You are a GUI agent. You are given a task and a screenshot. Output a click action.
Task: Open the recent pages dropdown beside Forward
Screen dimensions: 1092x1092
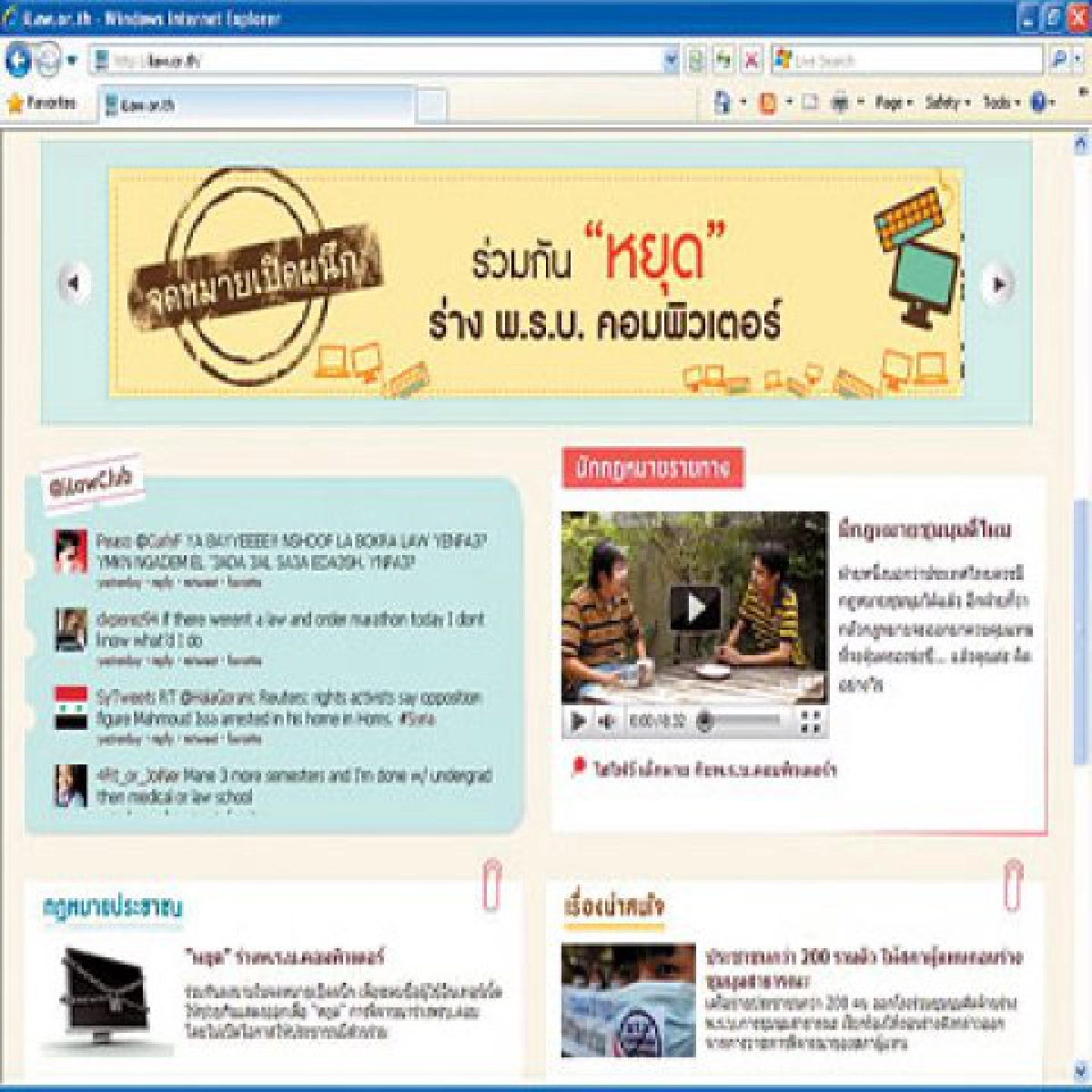click(x=72, y=61)
